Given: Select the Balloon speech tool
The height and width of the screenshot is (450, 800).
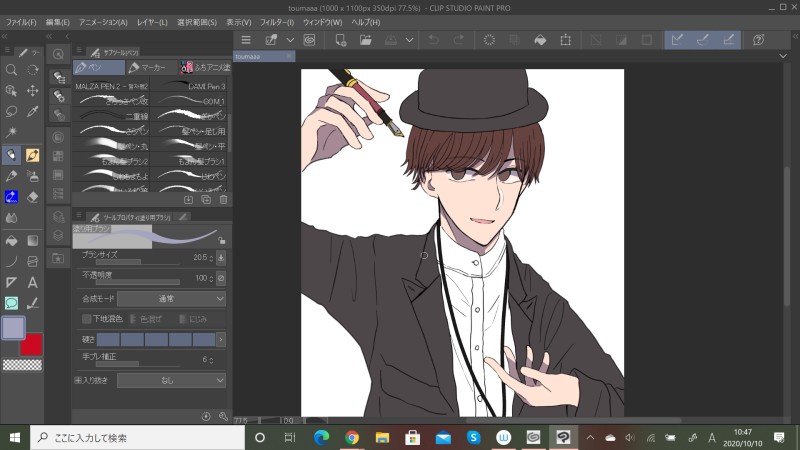Looking at the screenshot, I should click(11, 303).
